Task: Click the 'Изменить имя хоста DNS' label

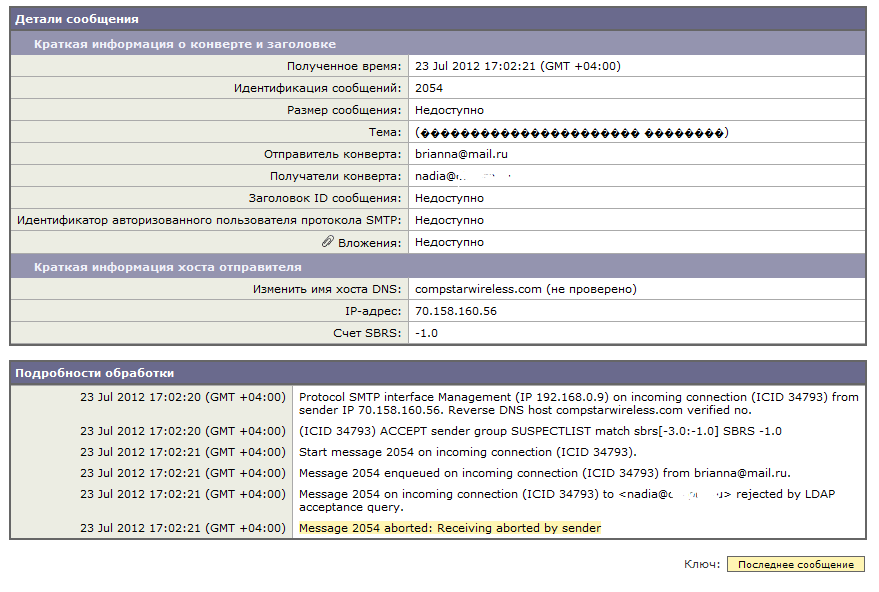Action: coord(327,289)
